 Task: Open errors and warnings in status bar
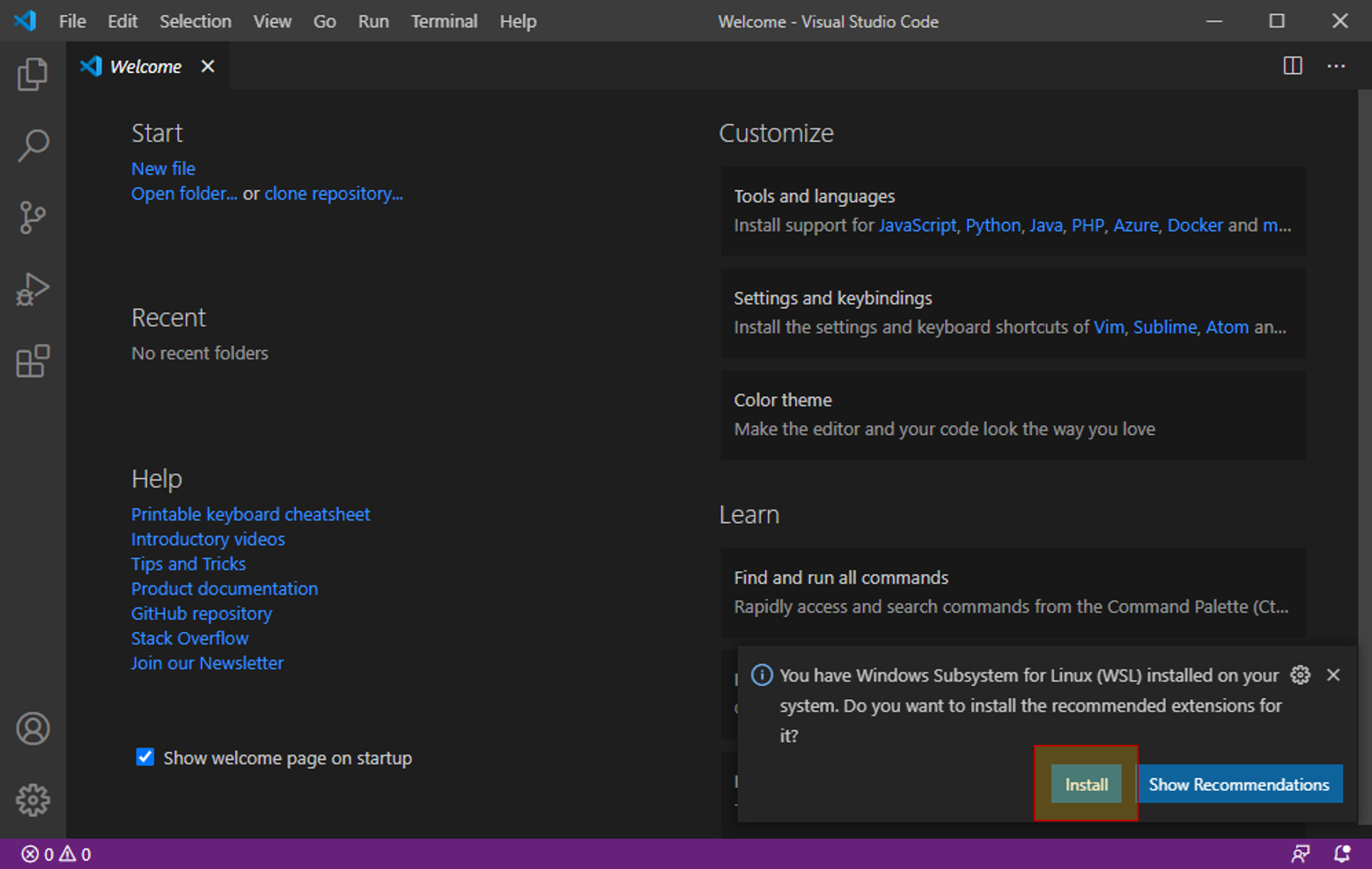point(56,854)
